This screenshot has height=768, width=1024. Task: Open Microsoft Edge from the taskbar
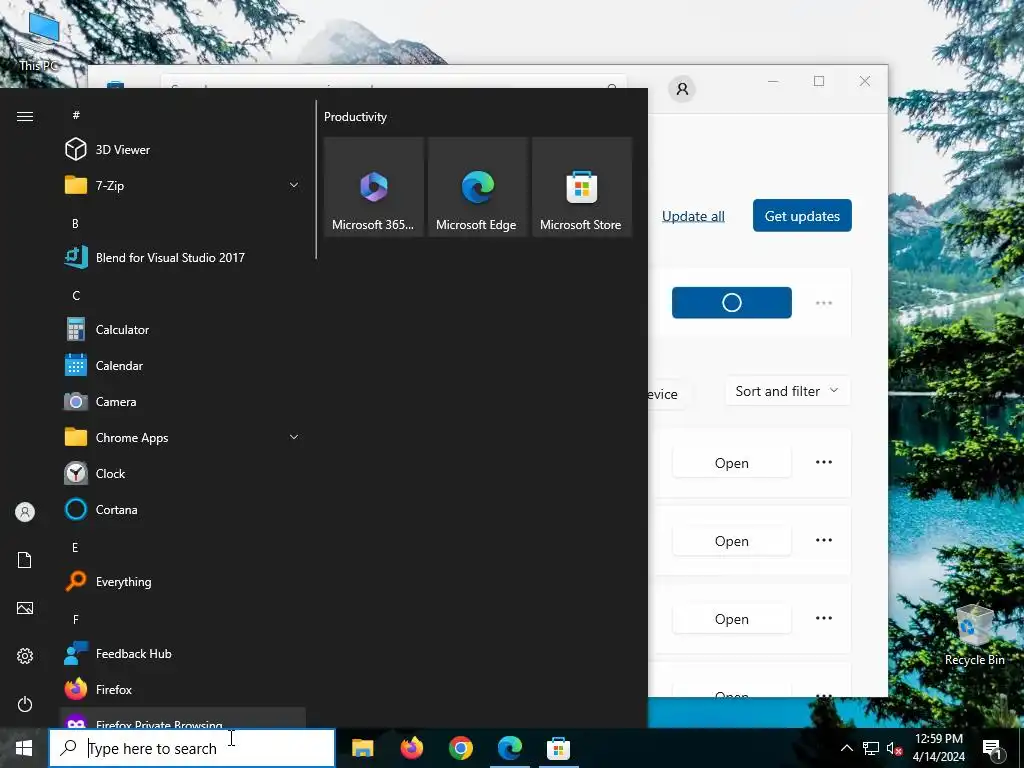(x=509, y=748)
